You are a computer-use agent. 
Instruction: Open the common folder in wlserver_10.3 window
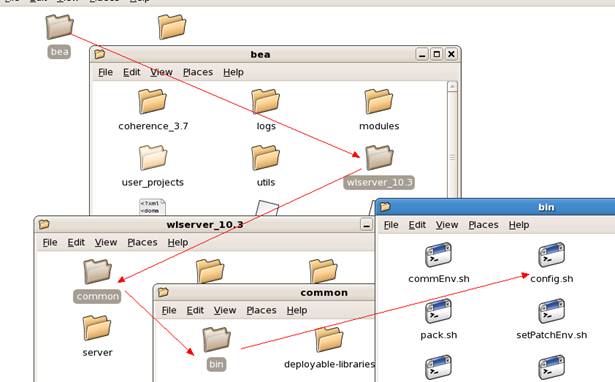coord(97,271)
